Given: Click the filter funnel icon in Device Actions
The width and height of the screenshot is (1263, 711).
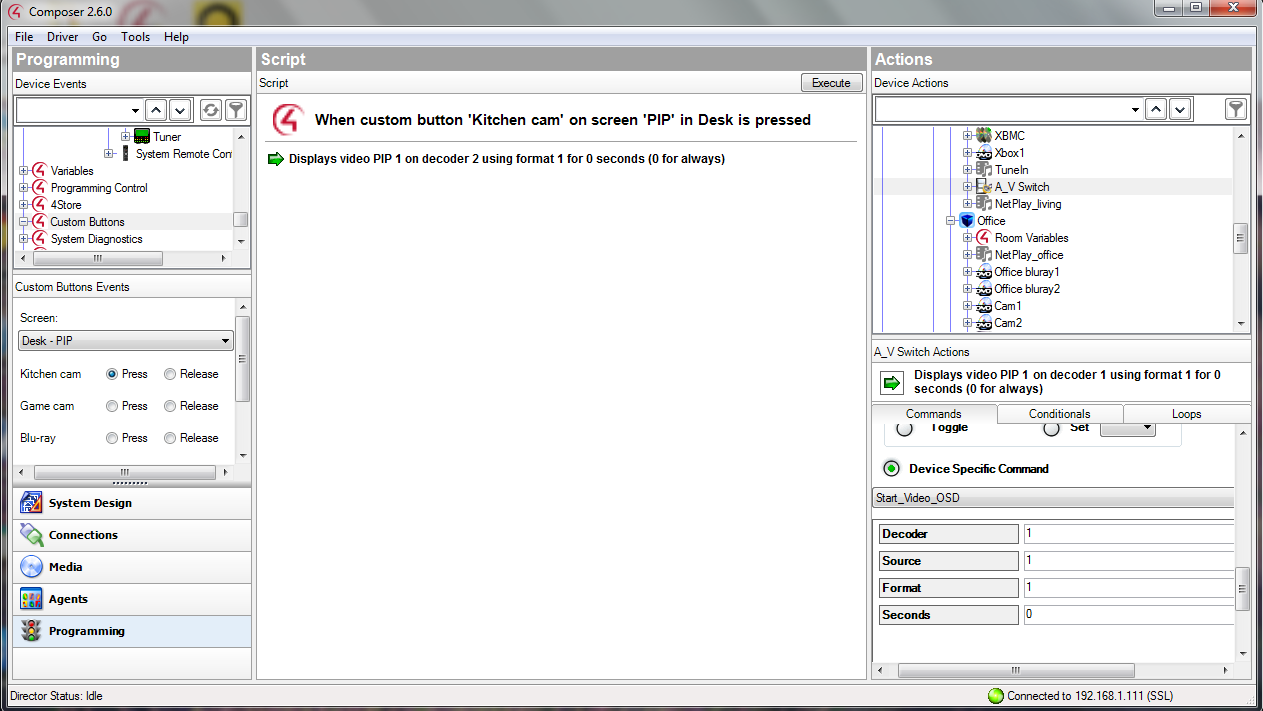Looking at the screenshot, I should [1236, 109].
